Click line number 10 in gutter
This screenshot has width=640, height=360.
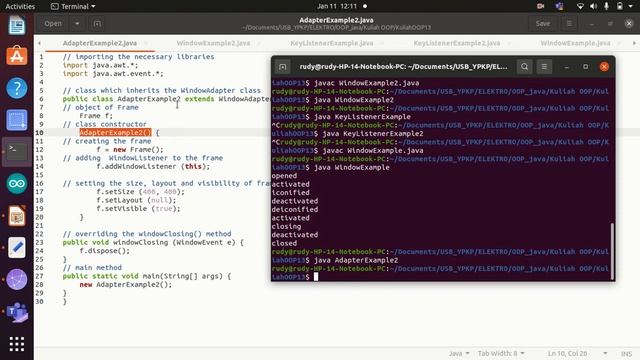pyautogui.click(x=39, y=133)
